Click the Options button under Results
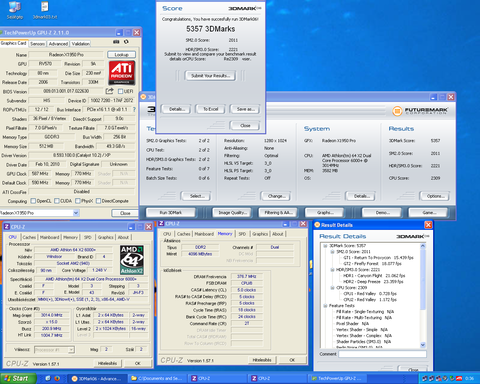 point(435,196)
